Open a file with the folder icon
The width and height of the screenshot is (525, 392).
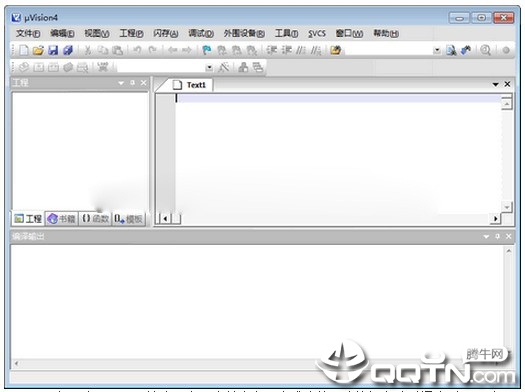(x=39, y=50)
